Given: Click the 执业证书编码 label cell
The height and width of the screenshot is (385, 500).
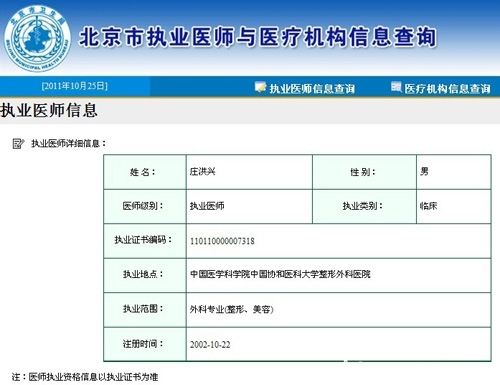Looking at the screenshot, I should 145,241.
